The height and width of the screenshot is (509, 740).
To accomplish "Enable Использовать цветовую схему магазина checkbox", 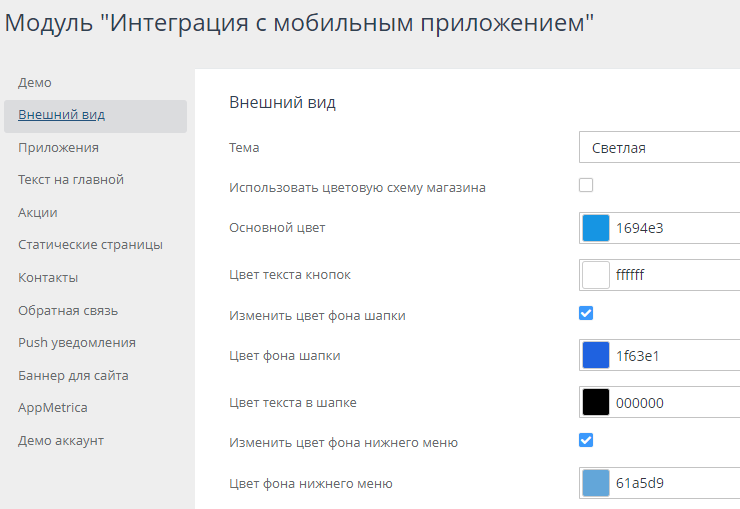I will coord(586,185).
